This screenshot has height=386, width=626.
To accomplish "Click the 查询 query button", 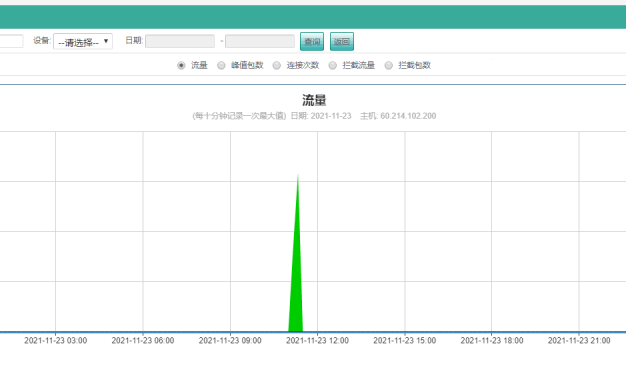I will click(312, 42).
